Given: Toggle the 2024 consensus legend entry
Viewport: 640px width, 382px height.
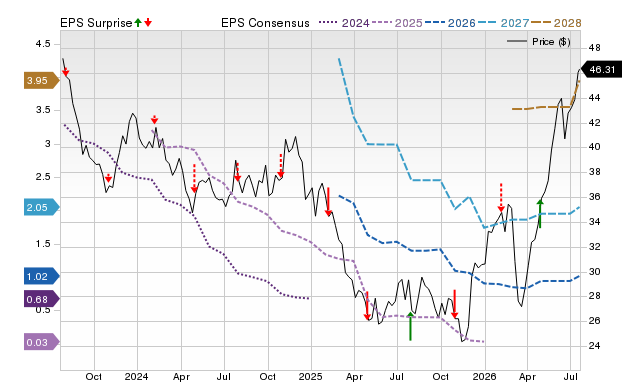Looking at the screenshot, I should [x=344, y=23].
